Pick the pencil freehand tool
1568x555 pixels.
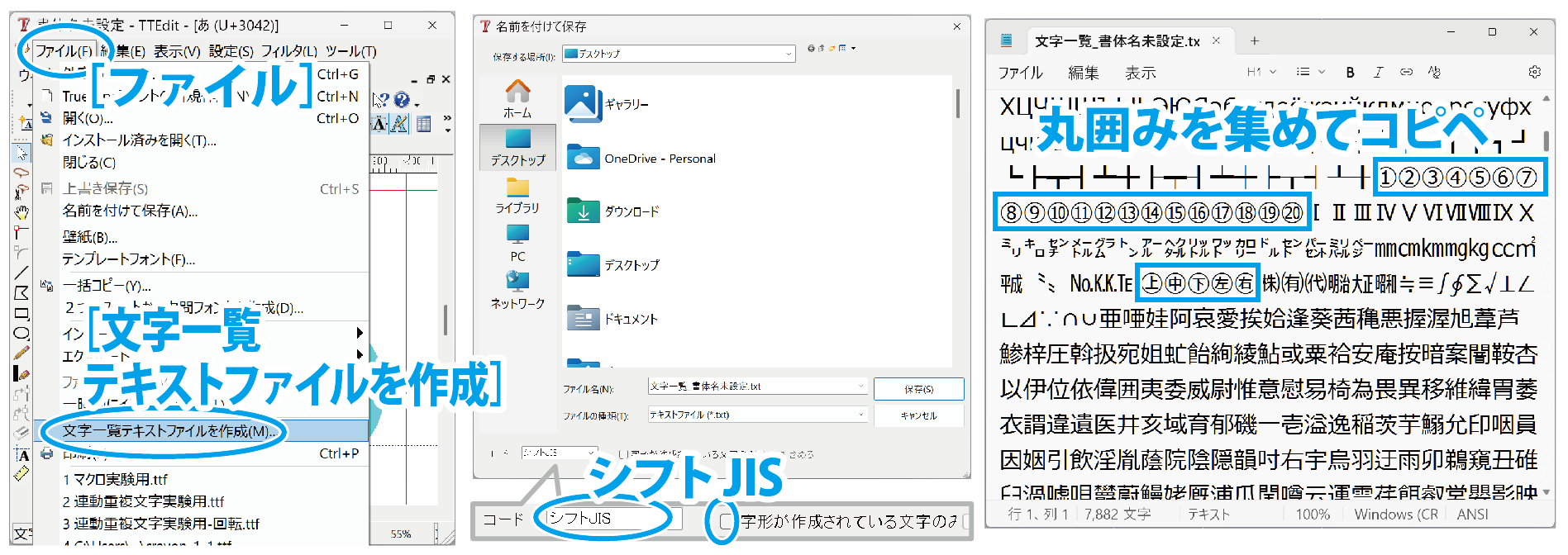[x=21, y=353]
